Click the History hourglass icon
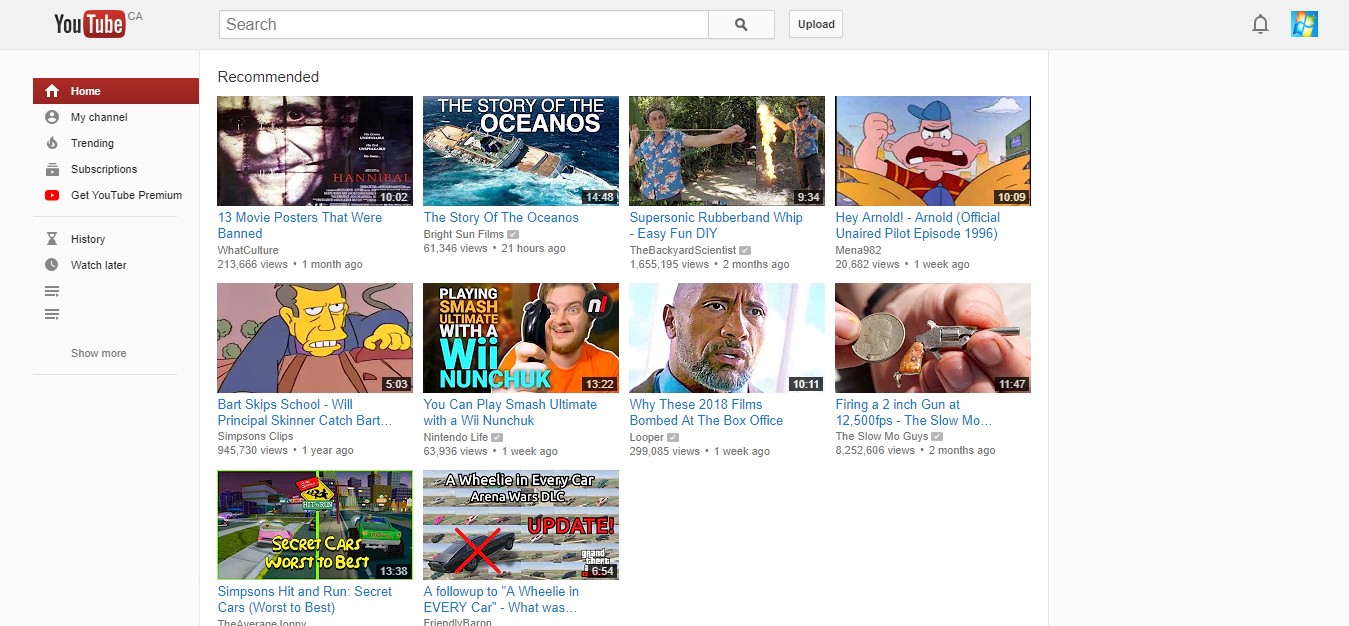Viewport: 1349px width, 626px height. point(52,239)
